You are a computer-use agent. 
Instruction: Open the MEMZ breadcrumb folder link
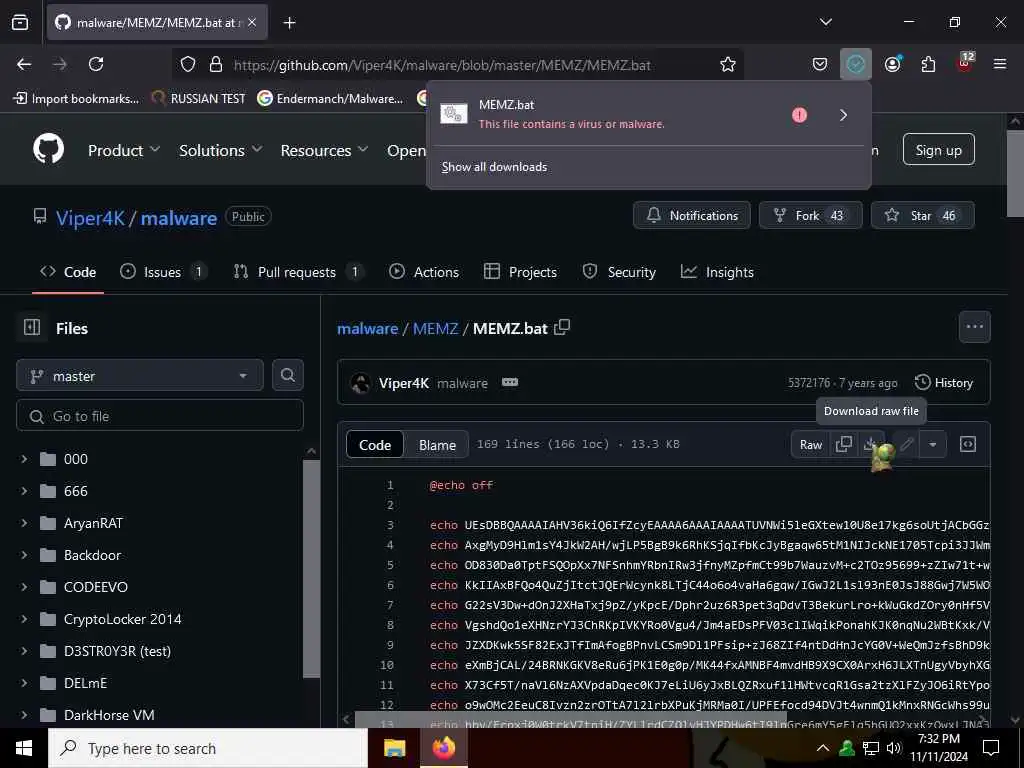(436, 328)
